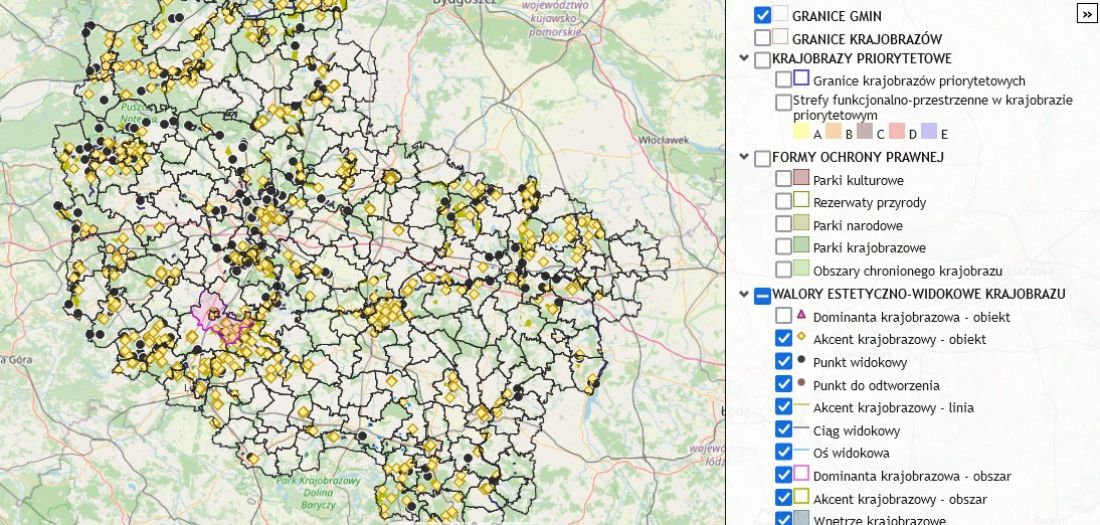Click the Ciąg widokowy label text
The image size is (1100, 525).
tap(857, 431)
